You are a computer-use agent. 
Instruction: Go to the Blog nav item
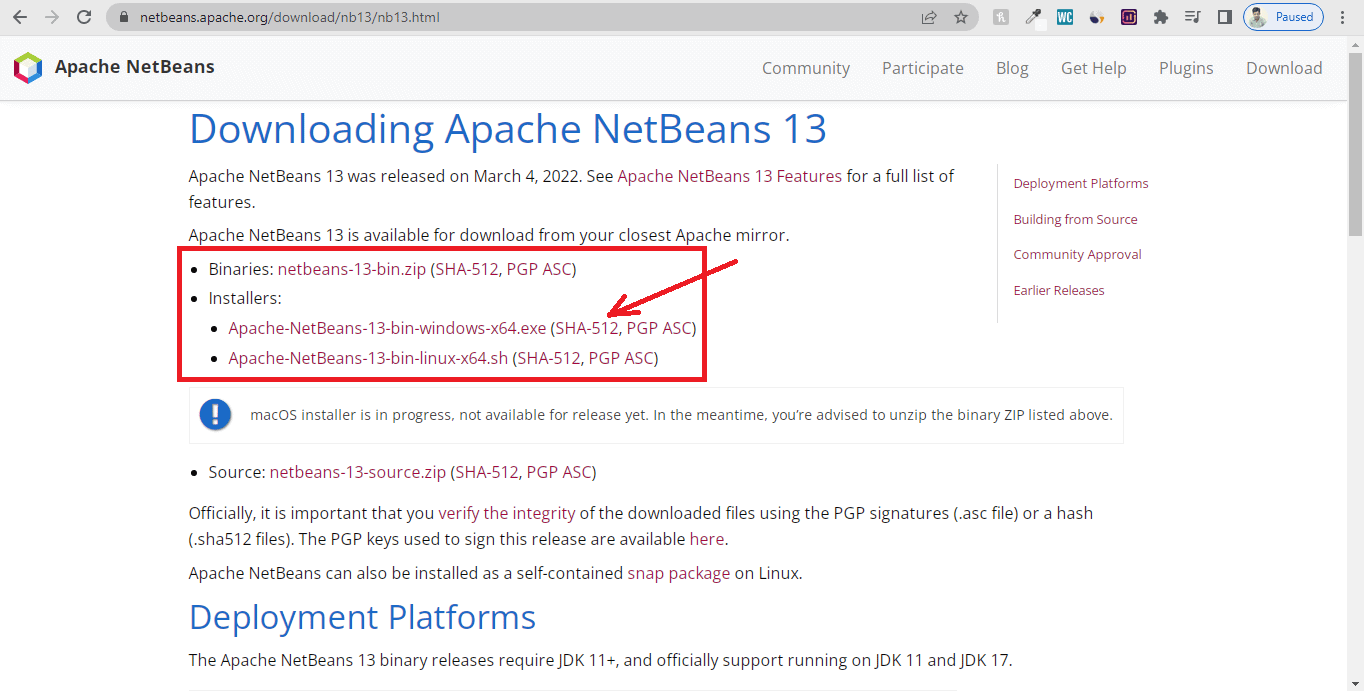1012,68
